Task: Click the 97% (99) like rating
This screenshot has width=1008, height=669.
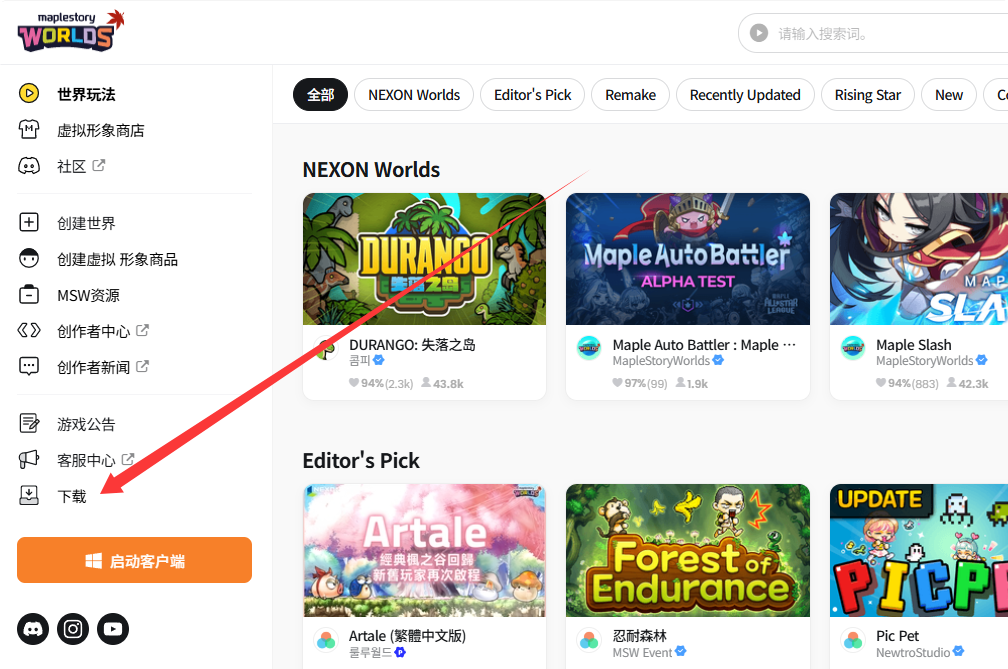Action: (640, 384)
